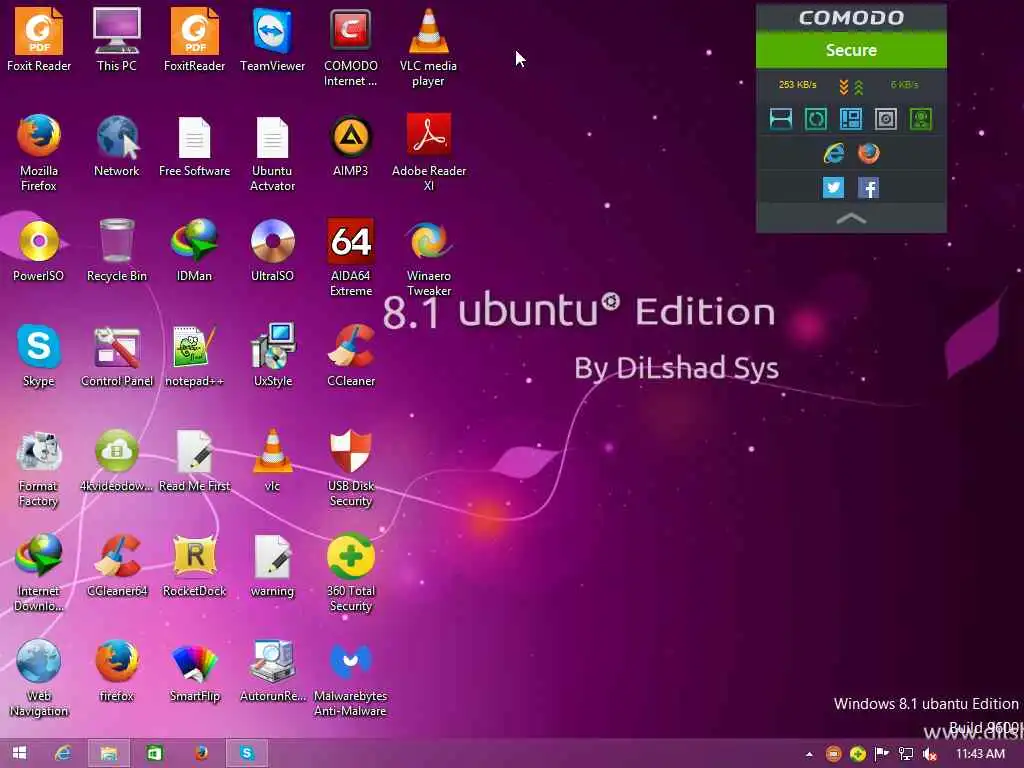
Task: Open the Foxit Reader desktop shortcut
Action: [39, 39]
